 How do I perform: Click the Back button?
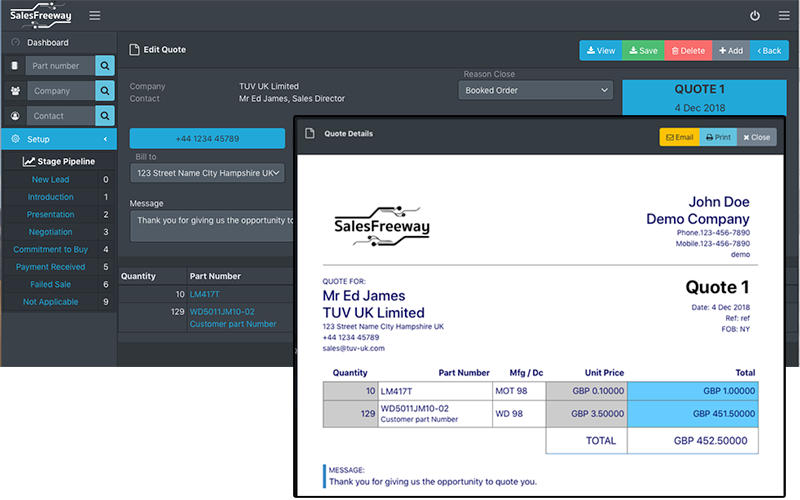click(x=769, y=51)
